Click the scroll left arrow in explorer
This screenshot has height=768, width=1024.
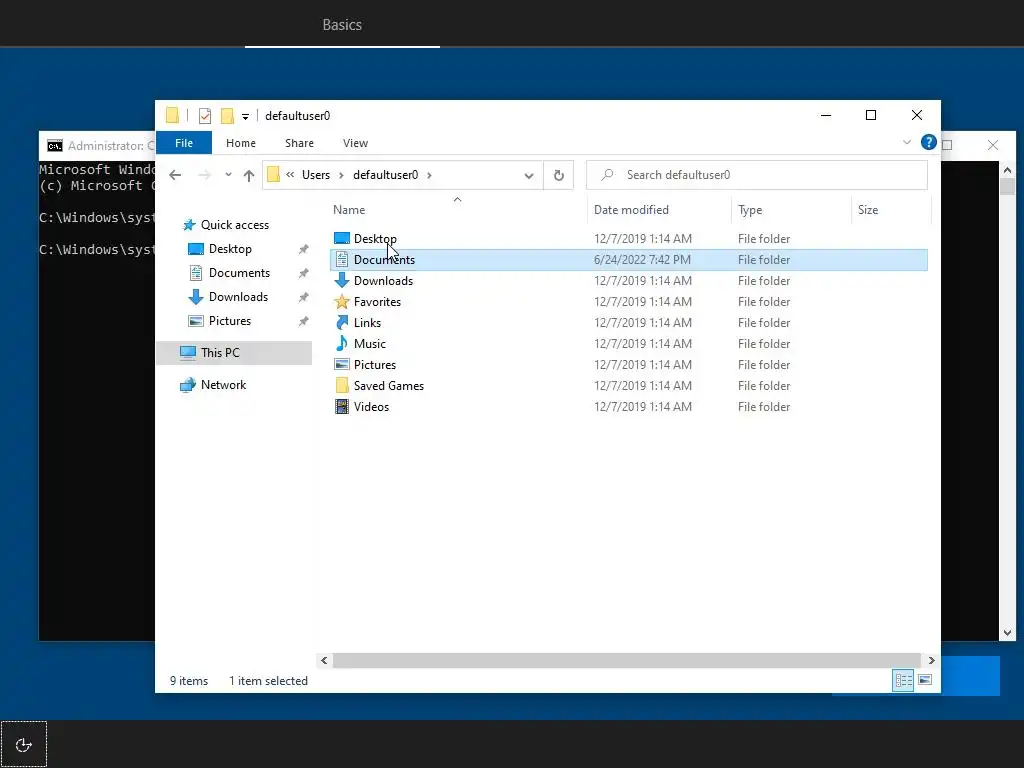pyautogui.click(x=324, y=660)
